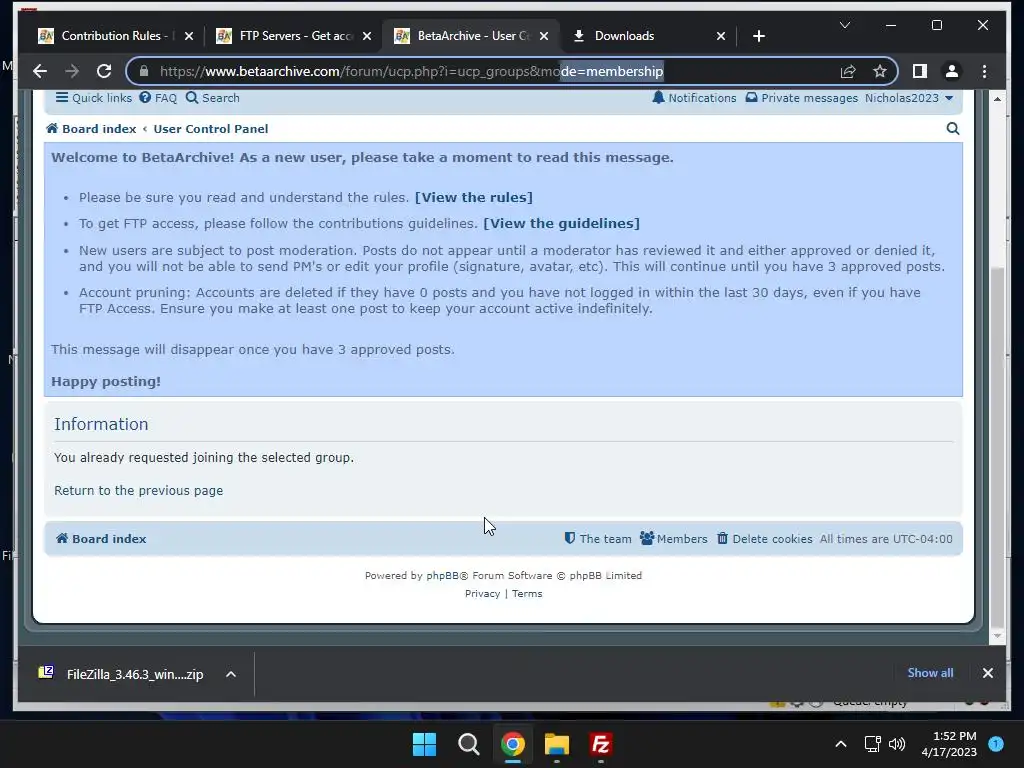Select the BetaArchive User Control tab

click(473, 36)
